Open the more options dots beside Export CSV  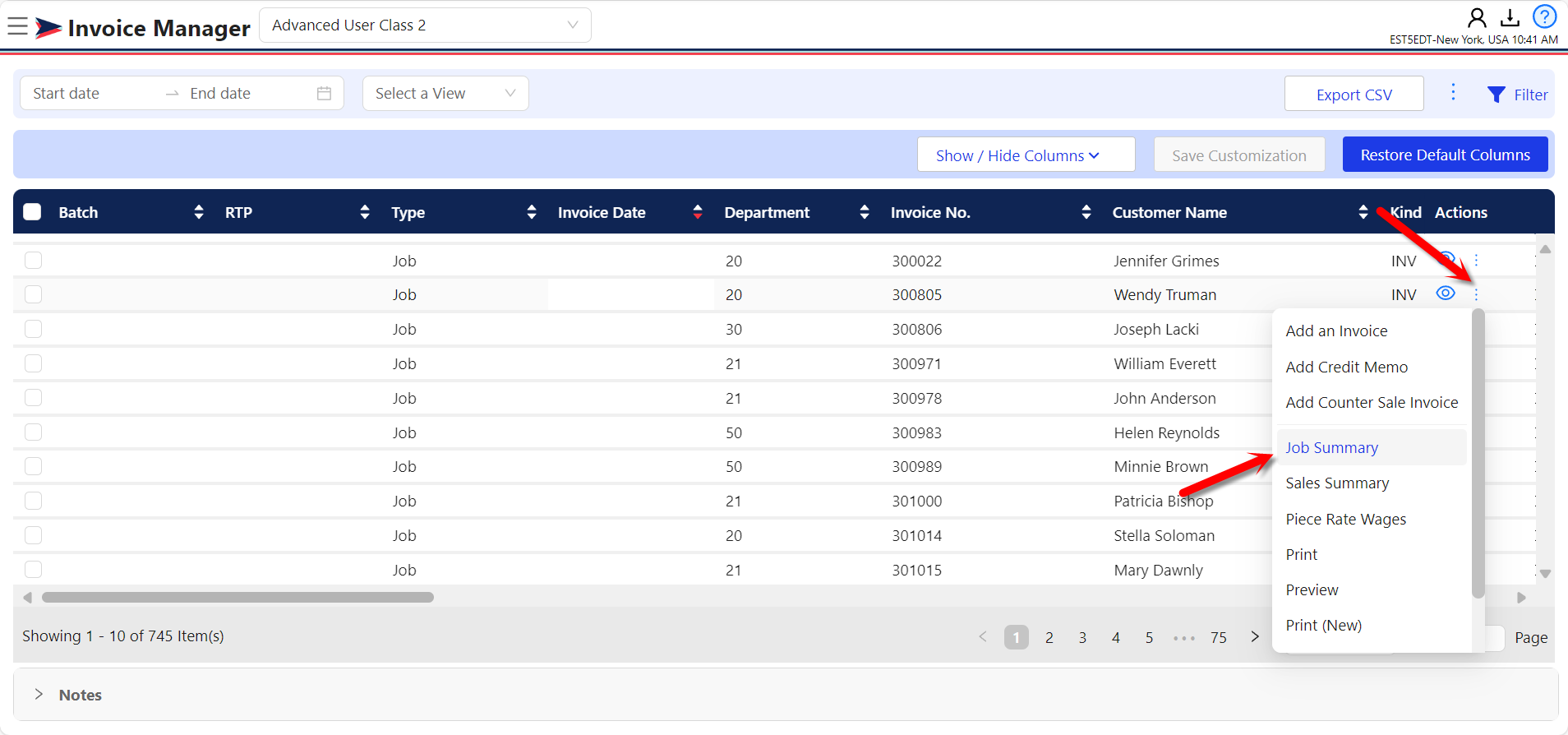pos(1453,92)
